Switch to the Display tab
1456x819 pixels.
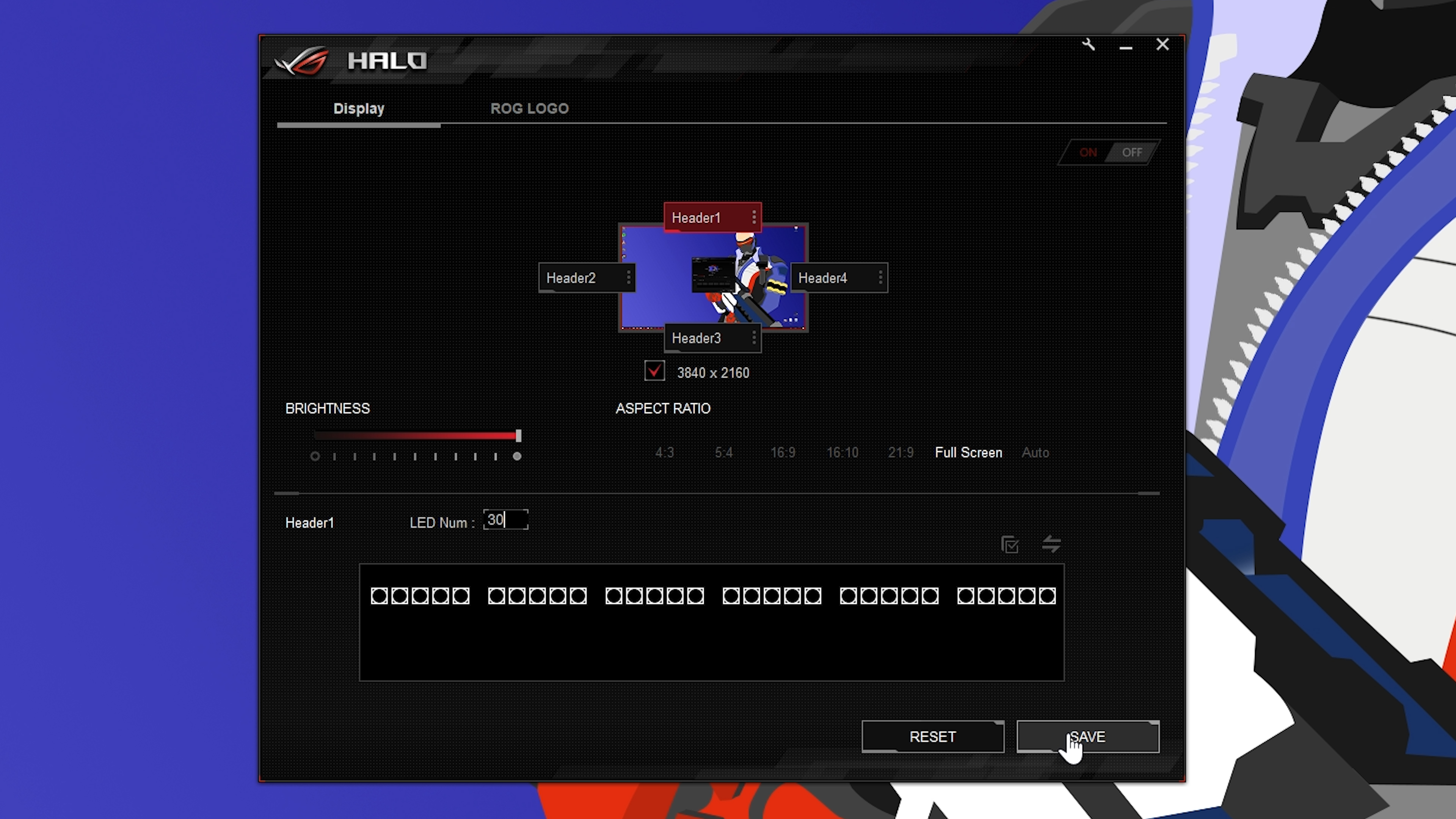pyautogui.click(x=357, y=108)
